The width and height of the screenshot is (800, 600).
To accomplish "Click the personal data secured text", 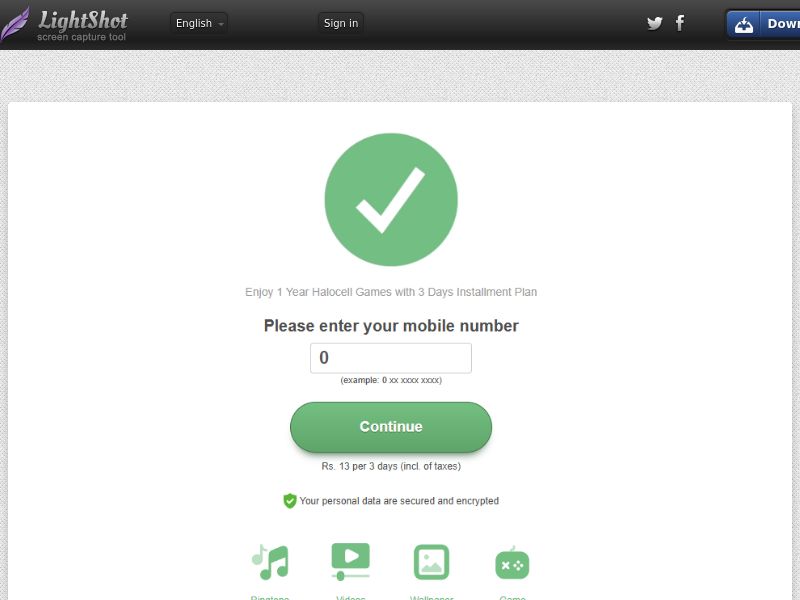I will pos(399,501).
